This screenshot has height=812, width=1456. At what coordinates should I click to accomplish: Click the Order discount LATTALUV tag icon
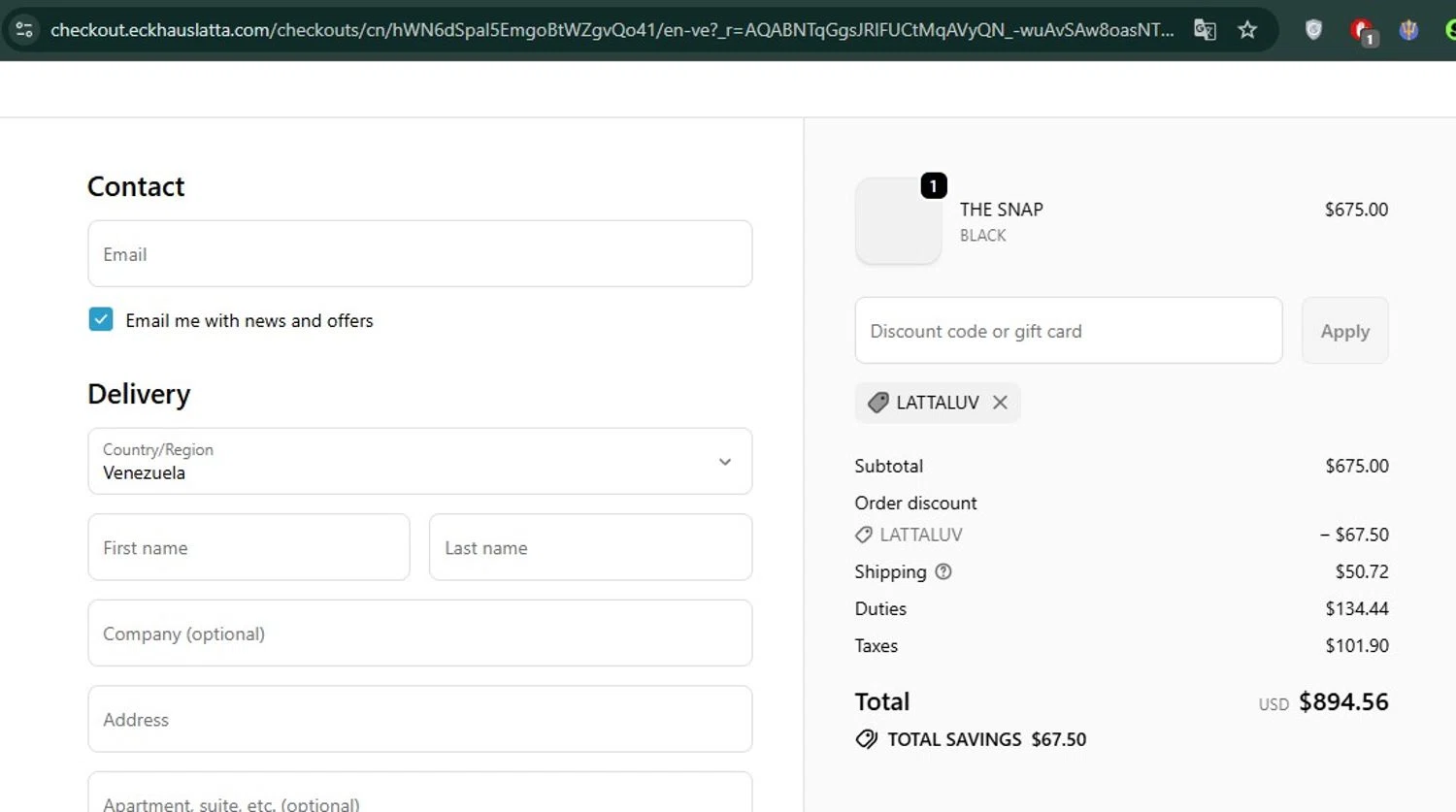click(x=863, y=535)
